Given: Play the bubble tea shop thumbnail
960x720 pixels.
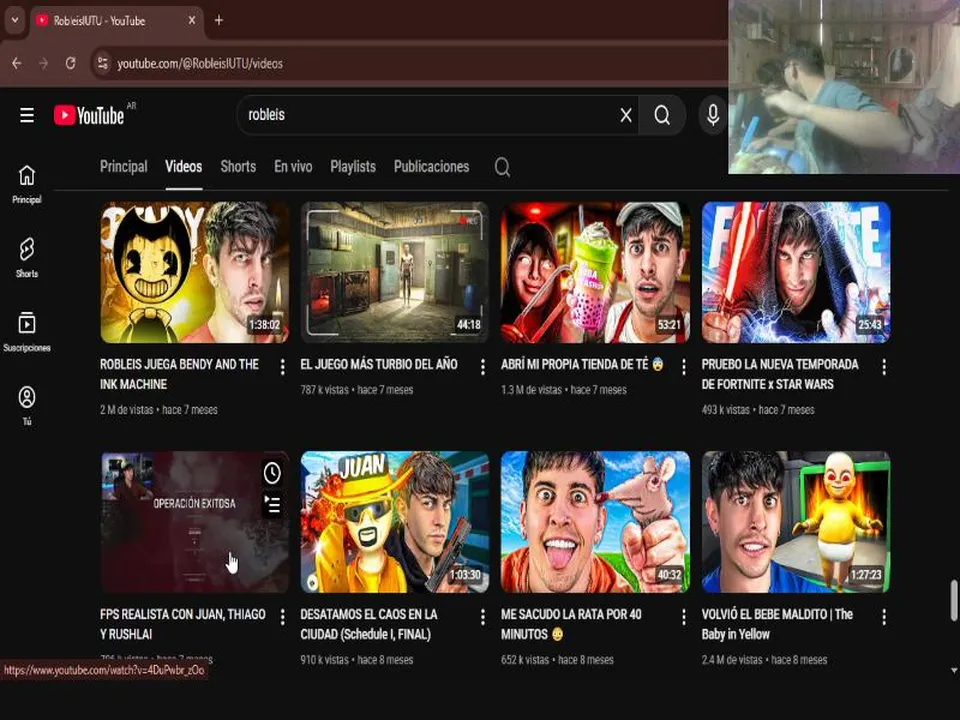Looking at the screenshot, I should (x=595, y=272).
